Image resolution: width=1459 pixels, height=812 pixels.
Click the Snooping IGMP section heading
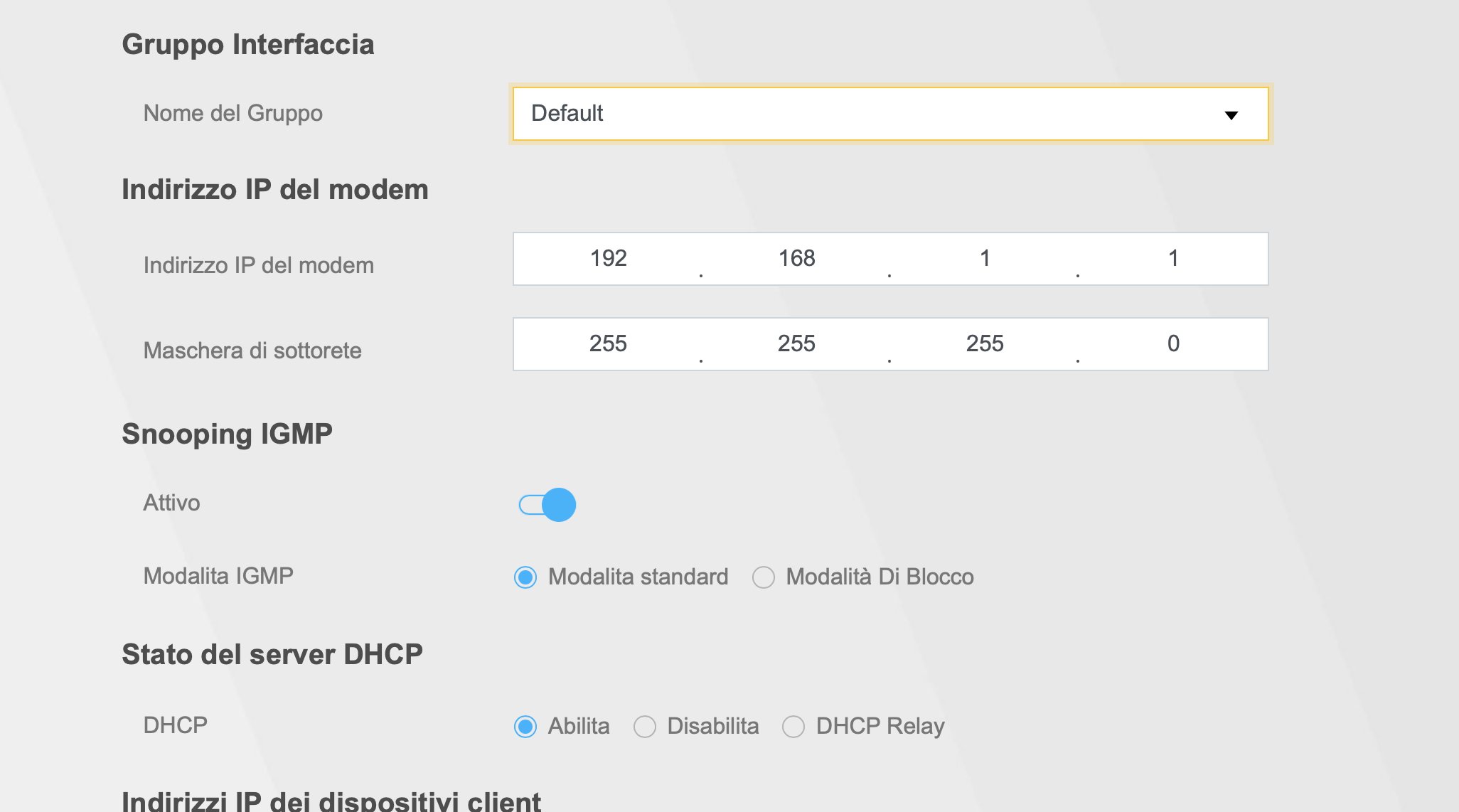coord(227,434)
